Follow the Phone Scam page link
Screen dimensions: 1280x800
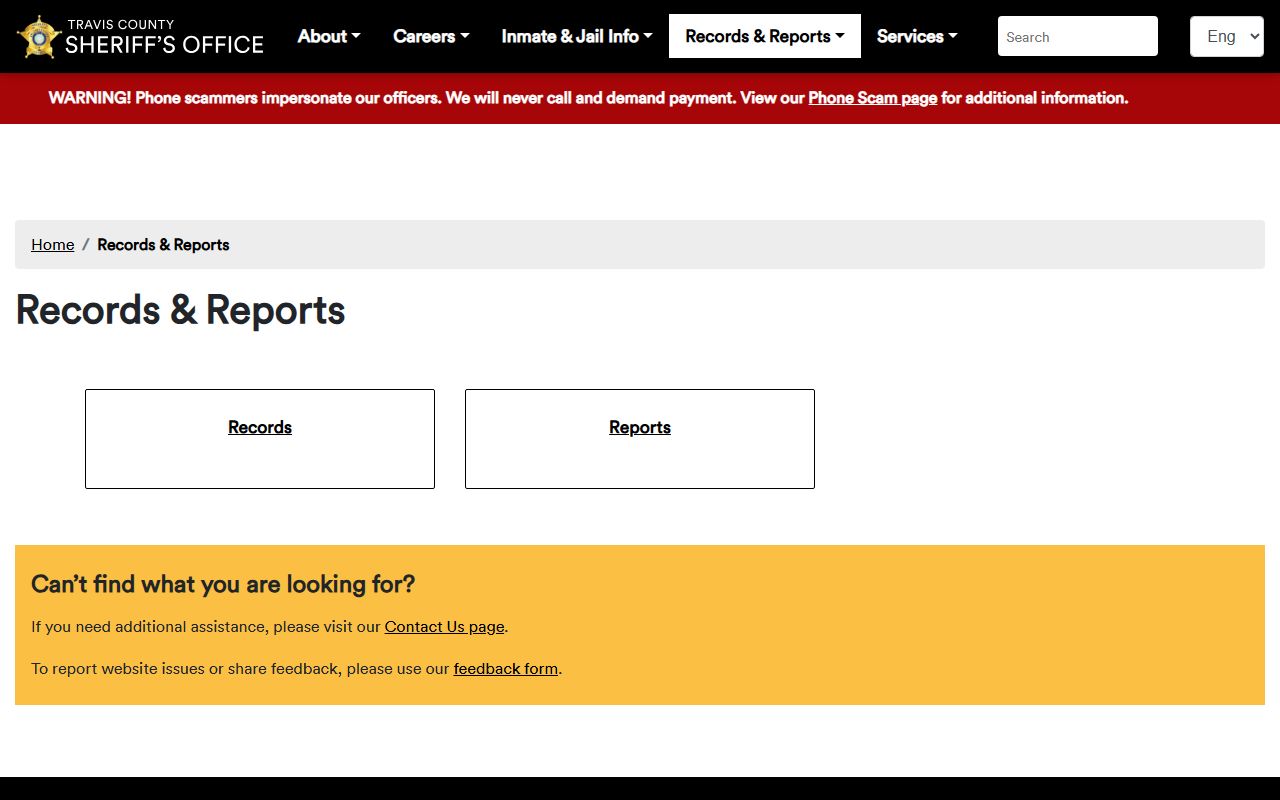coord(872,98)
